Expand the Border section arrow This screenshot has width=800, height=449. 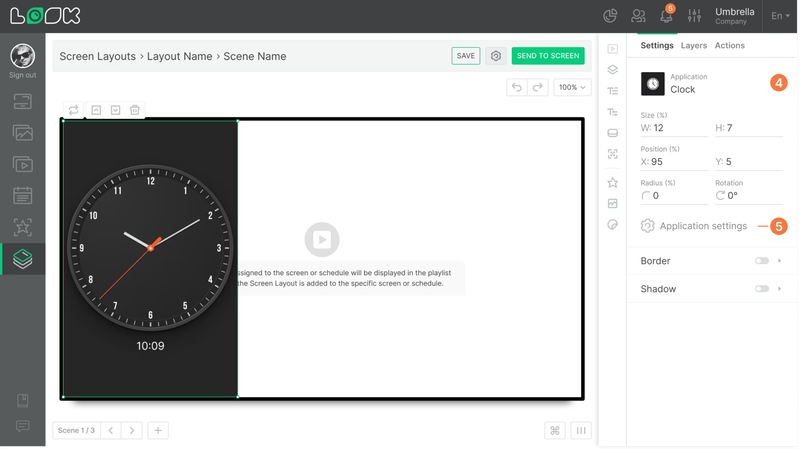[x=781, y=262]
